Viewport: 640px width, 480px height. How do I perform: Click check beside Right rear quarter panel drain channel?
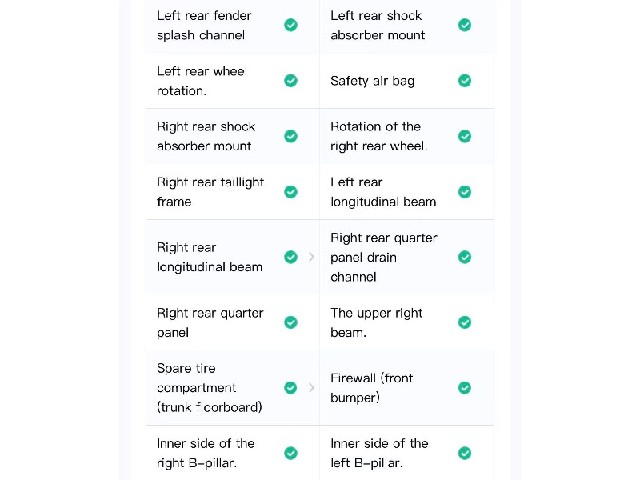[464, 257]
